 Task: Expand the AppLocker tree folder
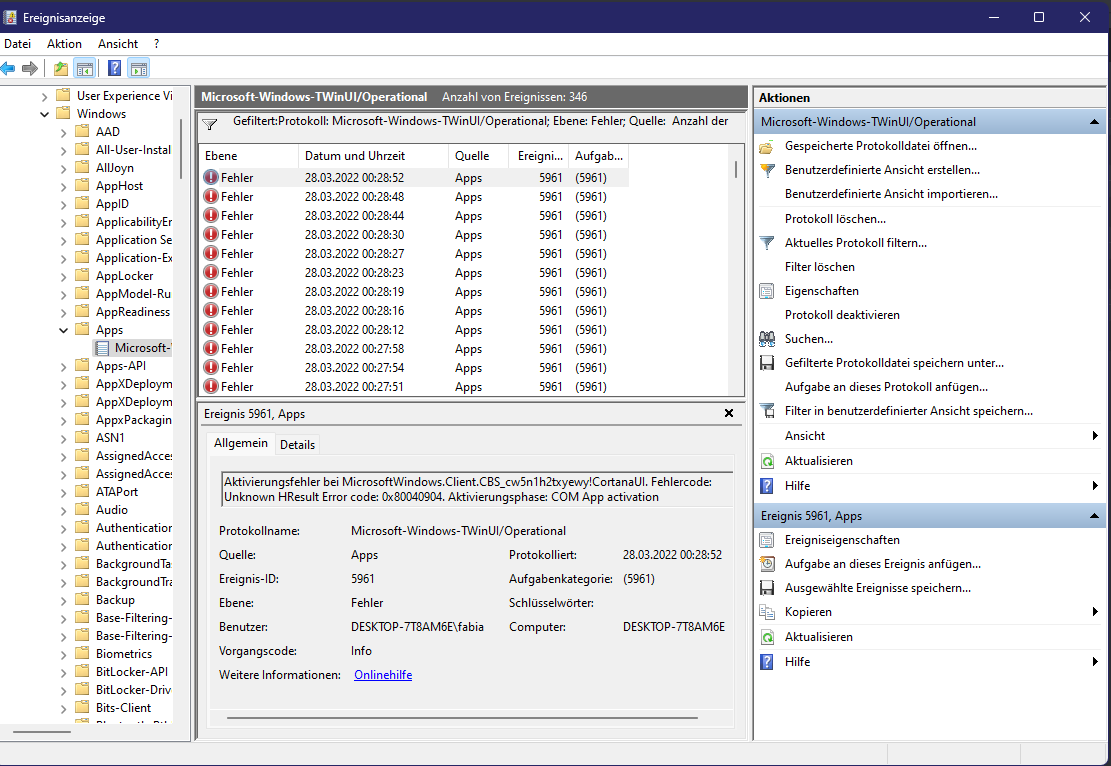point(64,276)
